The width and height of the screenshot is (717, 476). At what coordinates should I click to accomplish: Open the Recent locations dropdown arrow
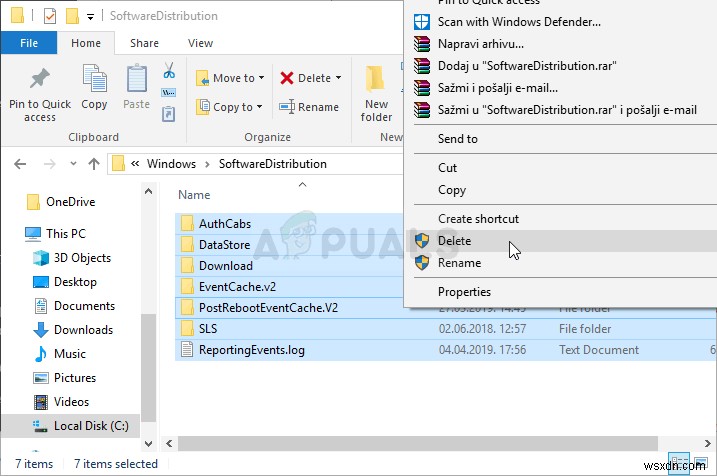73,164
